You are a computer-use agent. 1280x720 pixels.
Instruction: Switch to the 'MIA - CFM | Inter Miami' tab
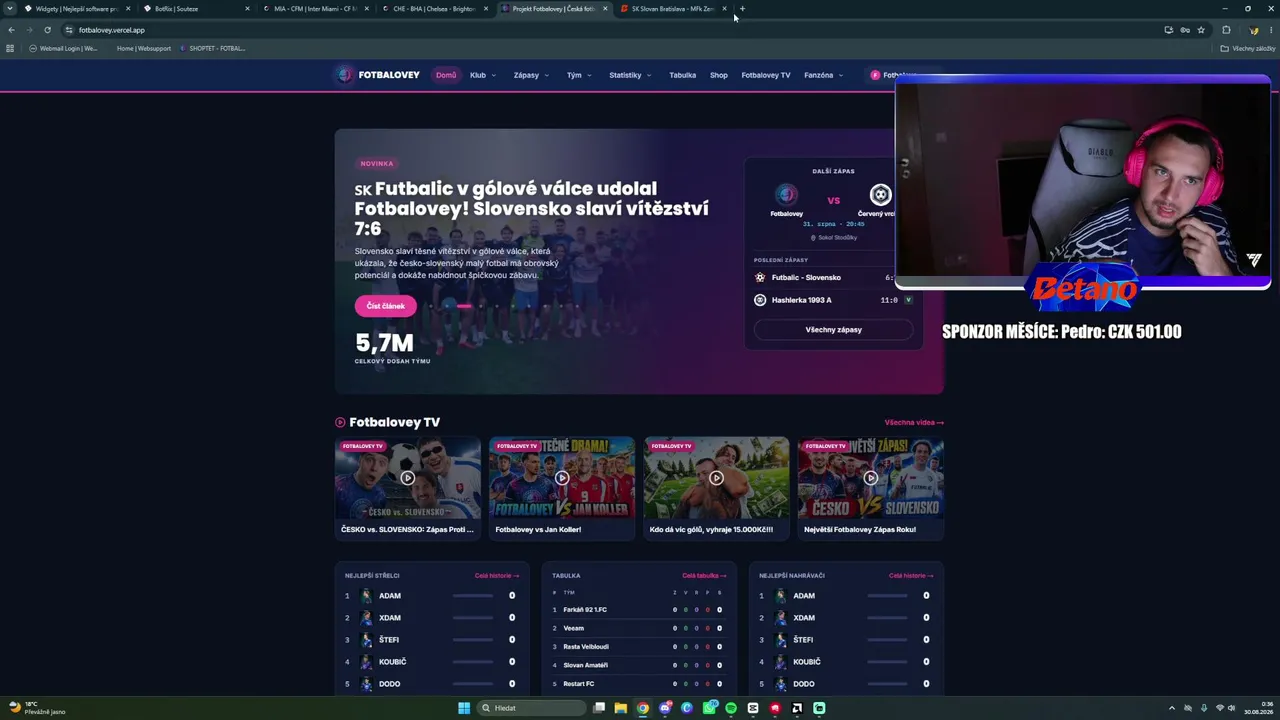pos(315,9)
